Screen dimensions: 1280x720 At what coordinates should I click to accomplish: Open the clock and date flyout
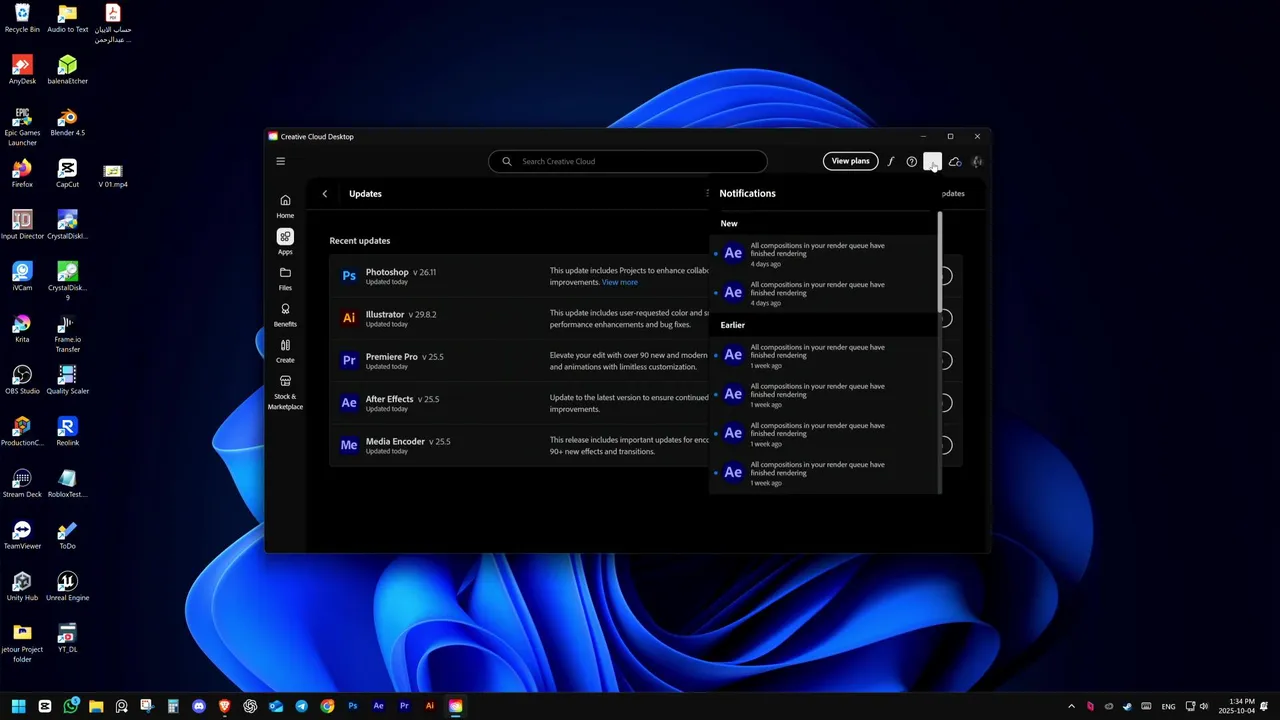(x=1237, y=706)
